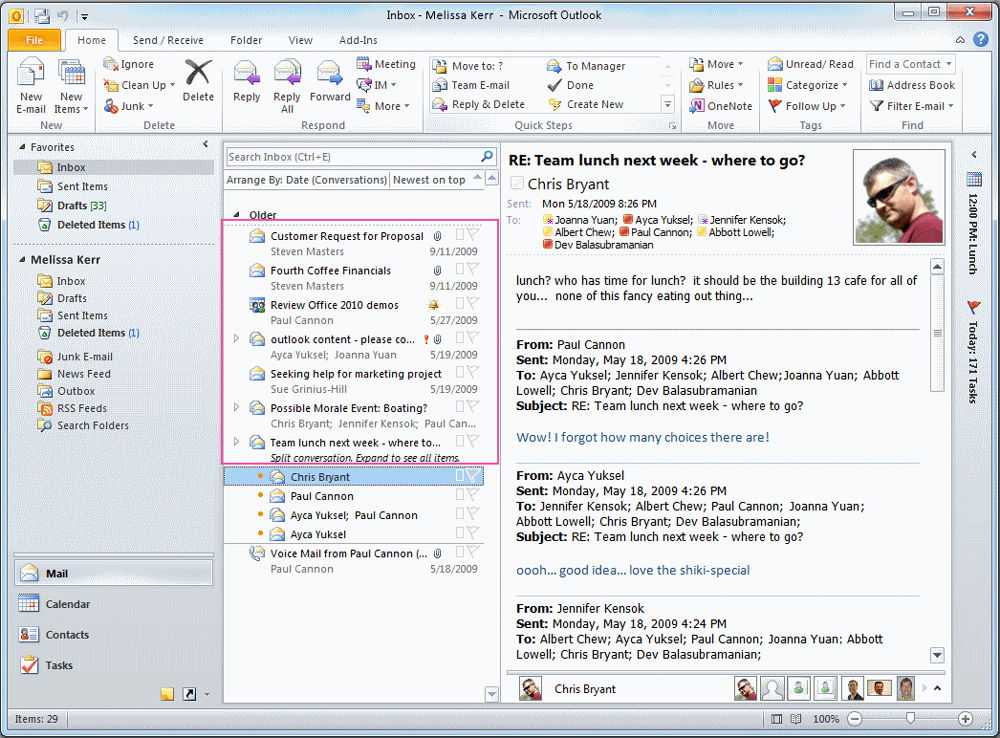Viewport: 1000px width, 738px height.
Task: Click the Meeting reply icon
Action: coord(386,64)
